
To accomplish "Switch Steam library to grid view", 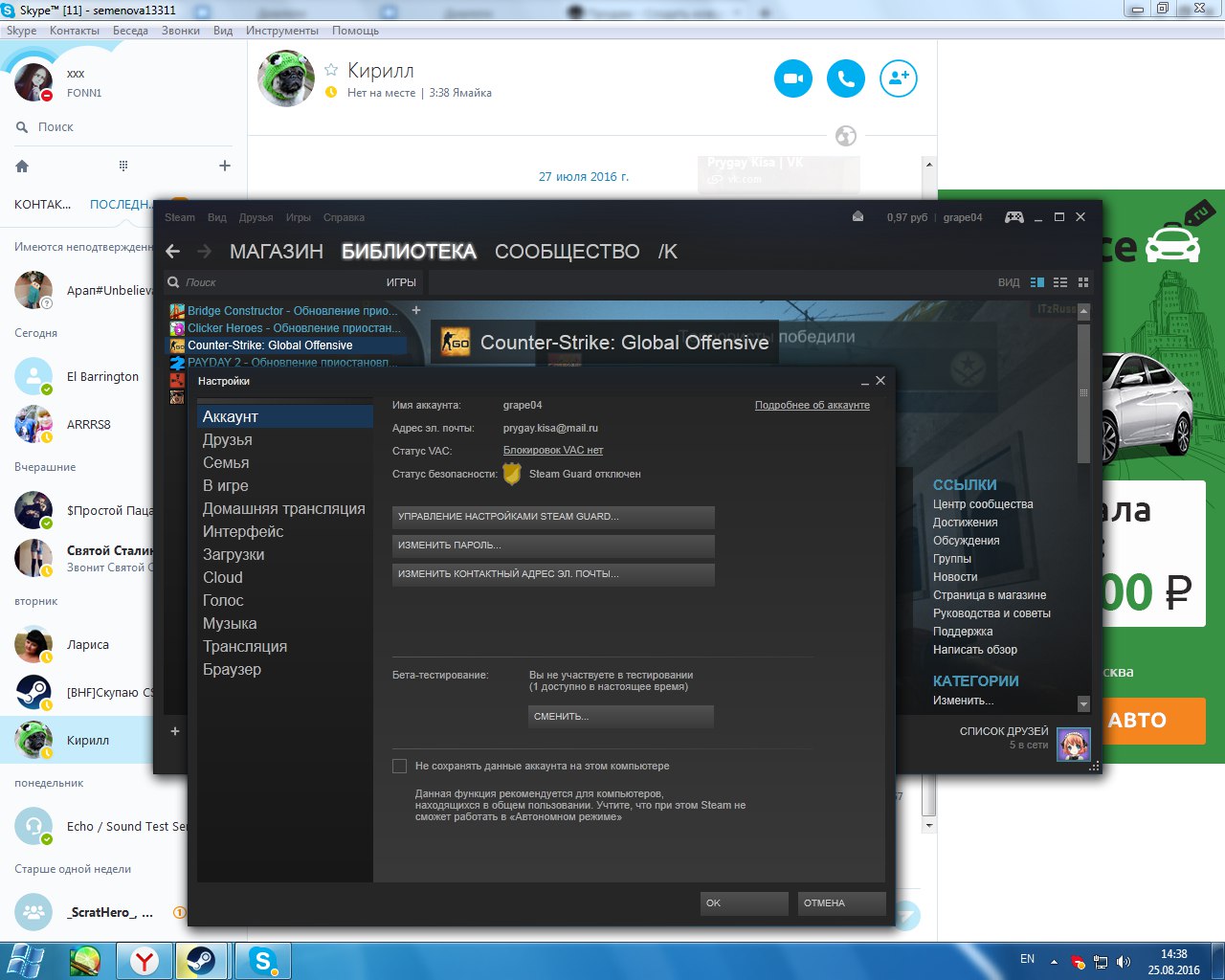I will (1083, 282).
